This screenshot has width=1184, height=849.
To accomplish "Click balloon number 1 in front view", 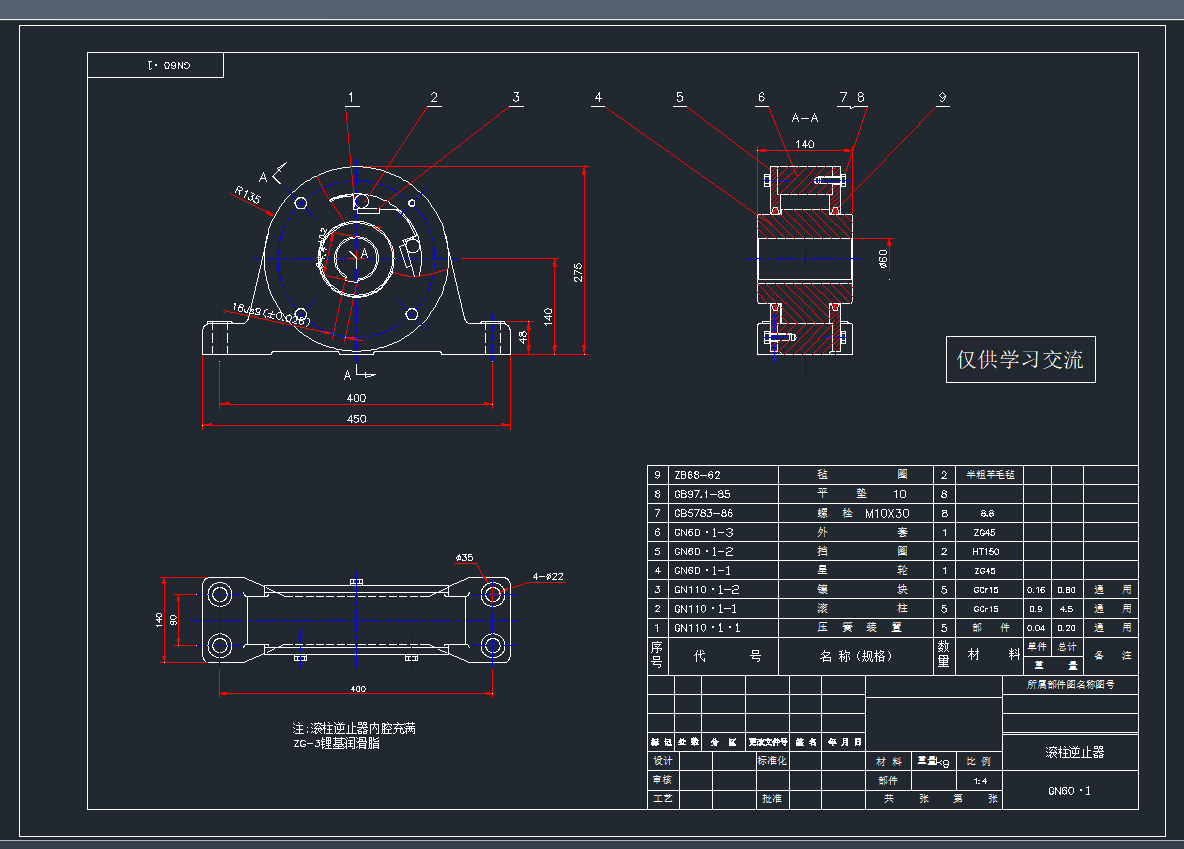I will [351, 98].
